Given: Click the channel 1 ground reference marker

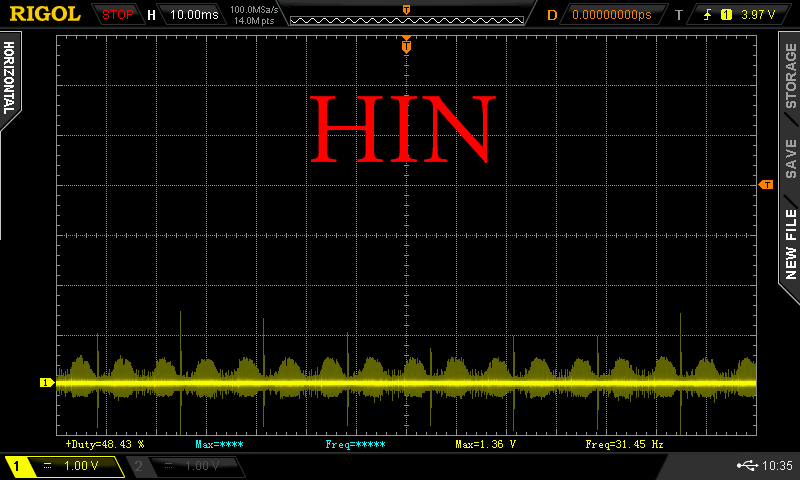Looking at the screenshot, I should point(45,382).
